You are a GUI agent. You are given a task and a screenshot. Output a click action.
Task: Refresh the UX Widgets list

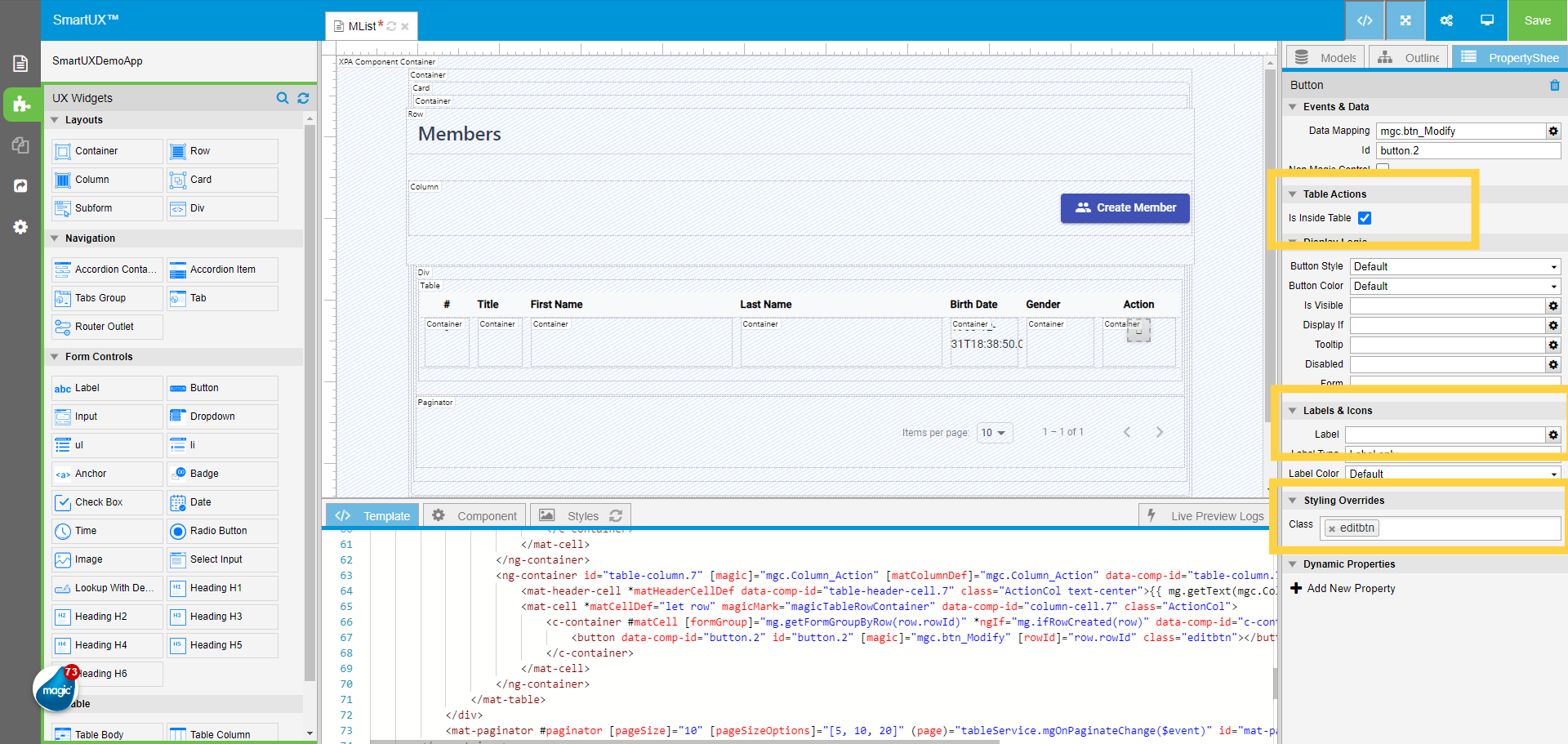pyautogui.click(x=303, y=98)
